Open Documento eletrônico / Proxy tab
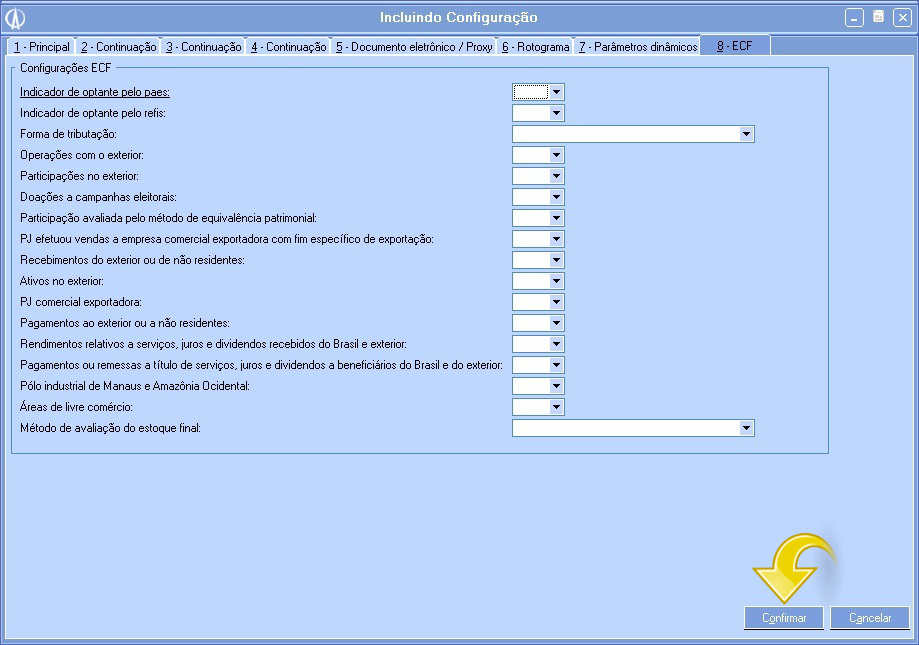The image size is (919, 645). click(414, 47)
